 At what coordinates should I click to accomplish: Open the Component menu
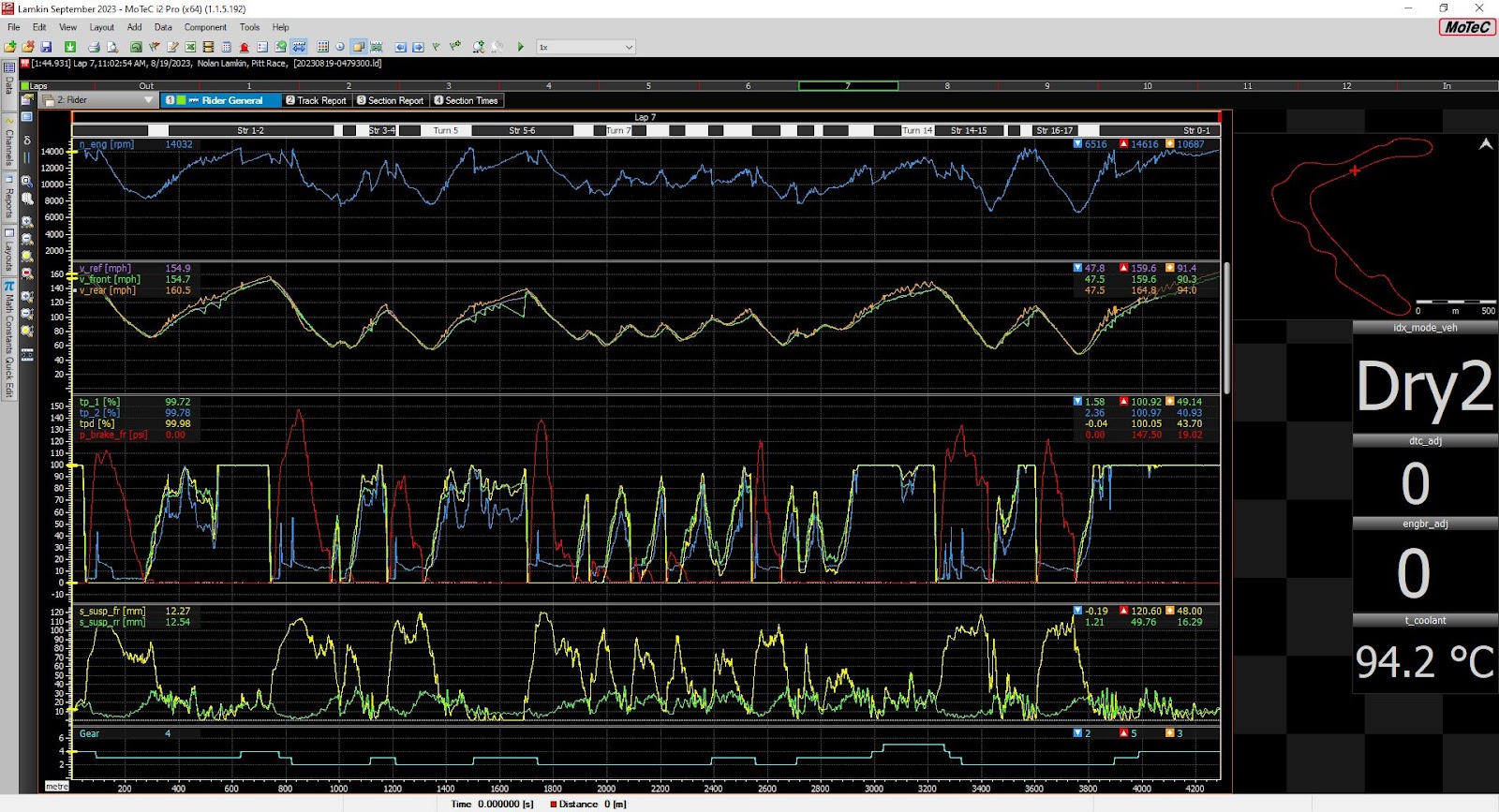click(205, 27)
